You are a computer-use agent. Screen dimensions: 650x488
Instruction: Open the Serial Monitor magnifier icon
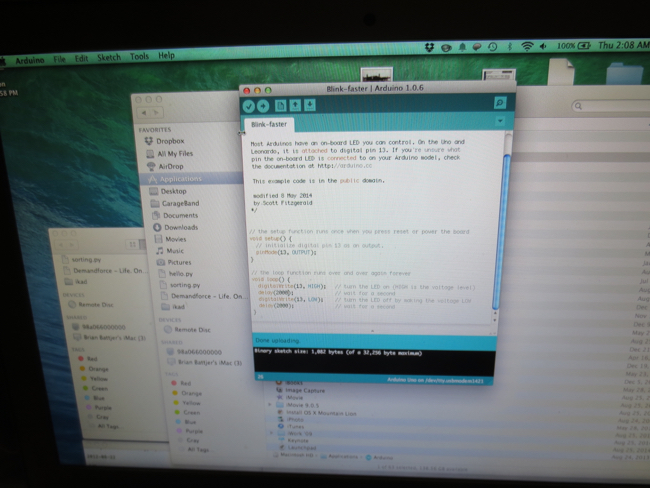[x=500, y=103]
